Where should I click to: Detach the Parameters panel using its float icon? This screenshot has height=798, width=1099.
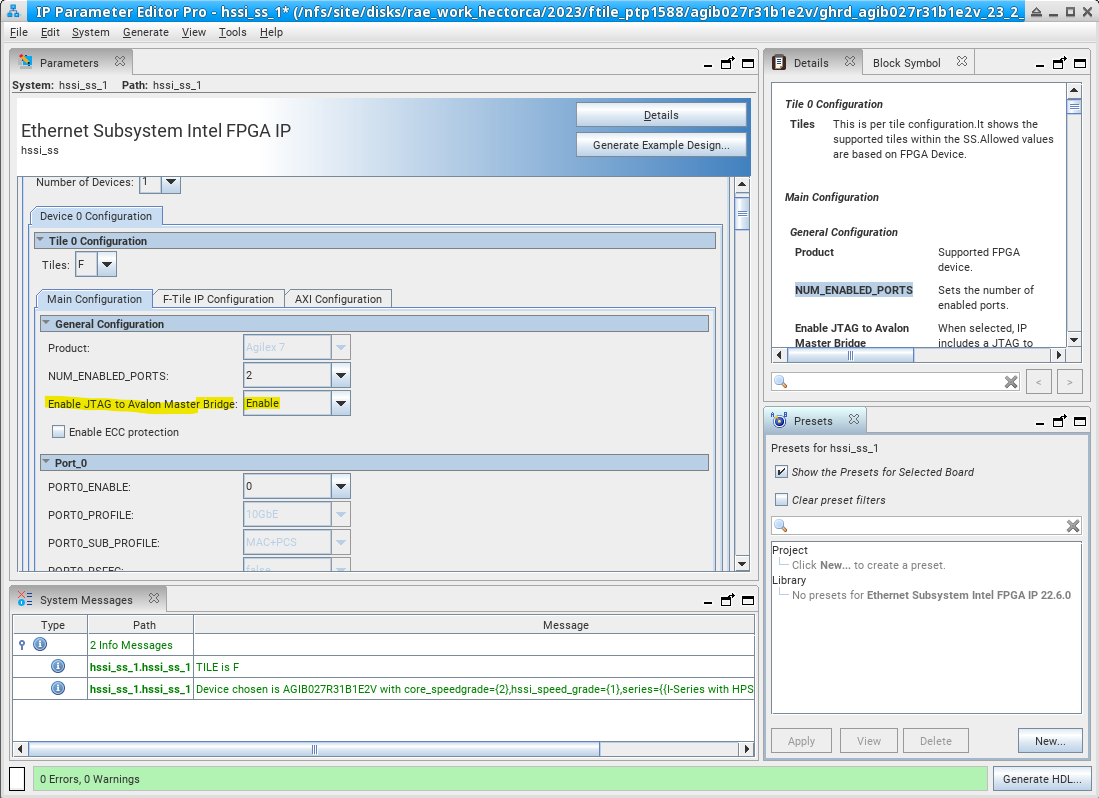click(727, 63)
